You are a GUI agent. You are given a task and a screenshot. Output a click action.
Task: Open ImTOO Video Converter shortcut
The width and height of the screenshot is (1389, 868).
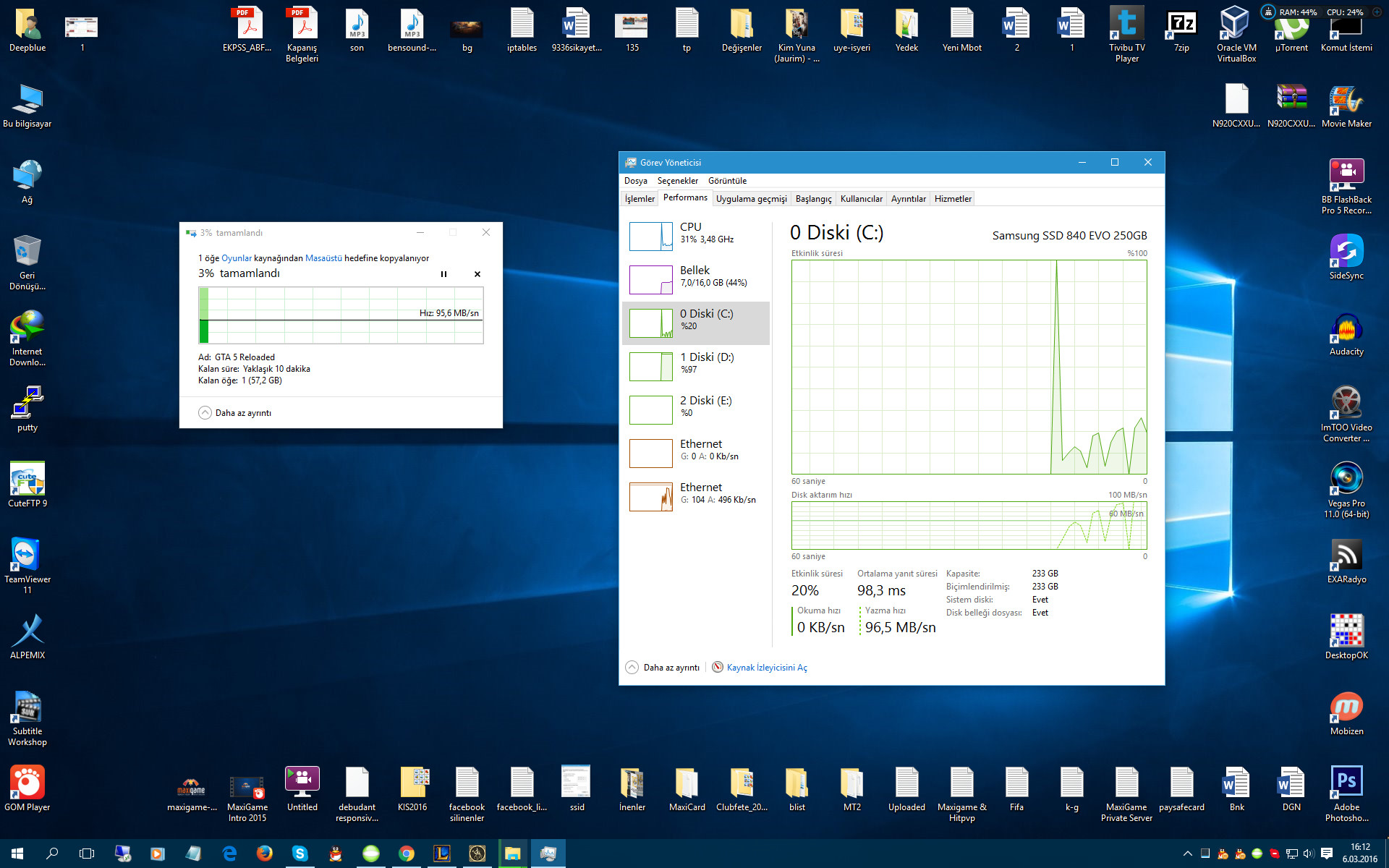point(1346,414)
